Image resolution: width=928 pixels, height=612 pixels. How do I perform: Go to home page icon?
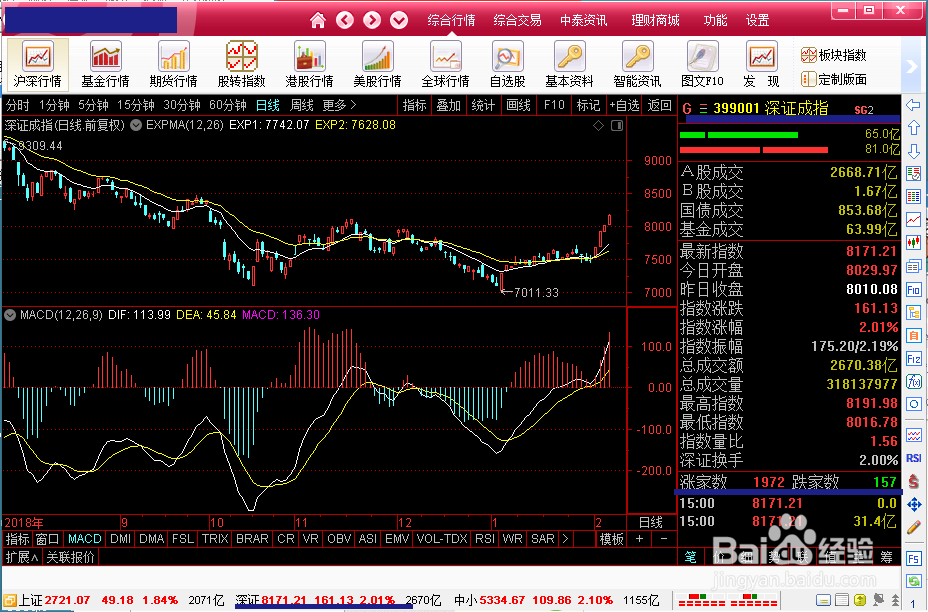(318, 21)
